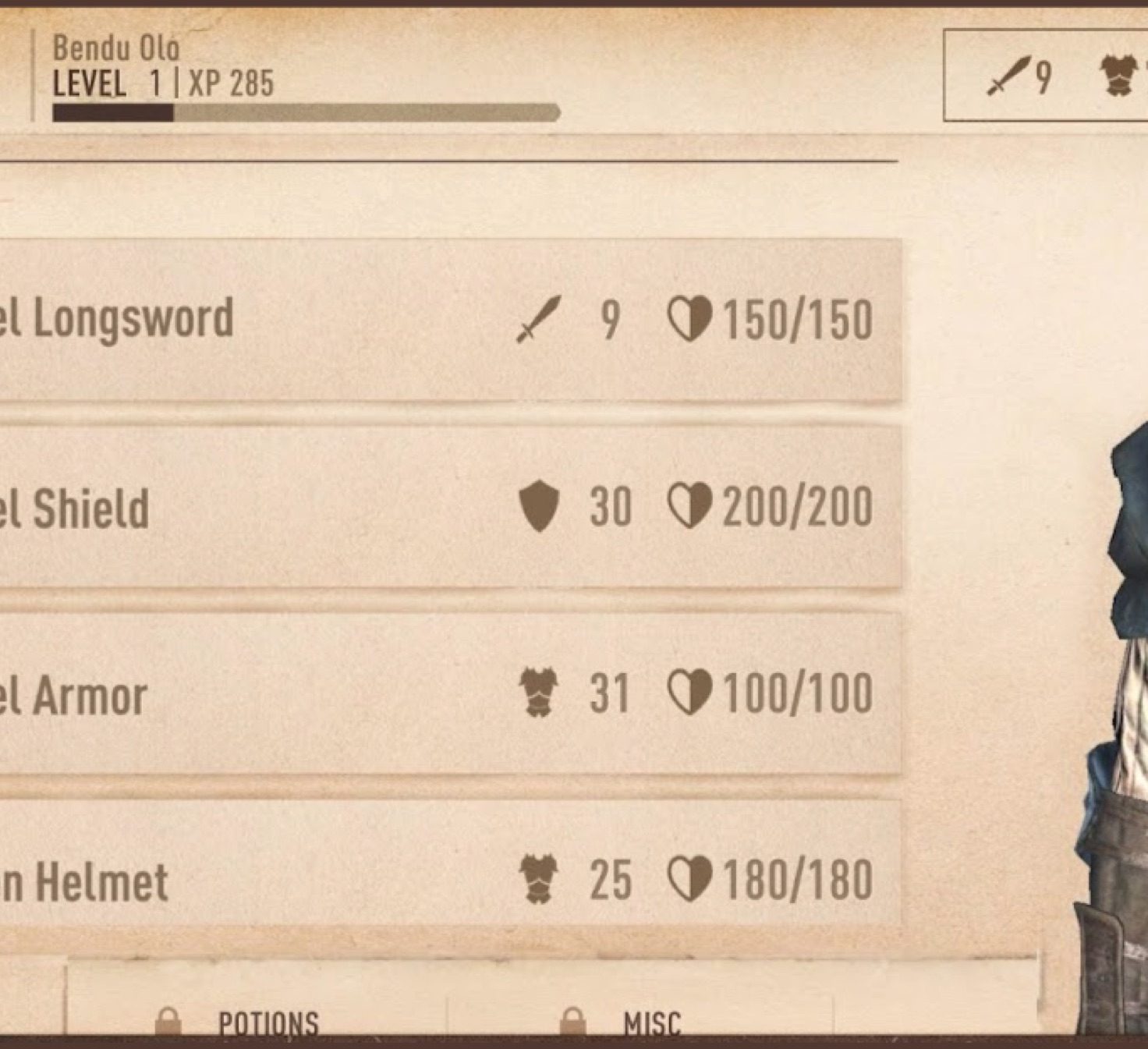Screen dimensions: 1148x1049
Task: Click the armor icon beside 31
Action: click(x=539, y=692)
